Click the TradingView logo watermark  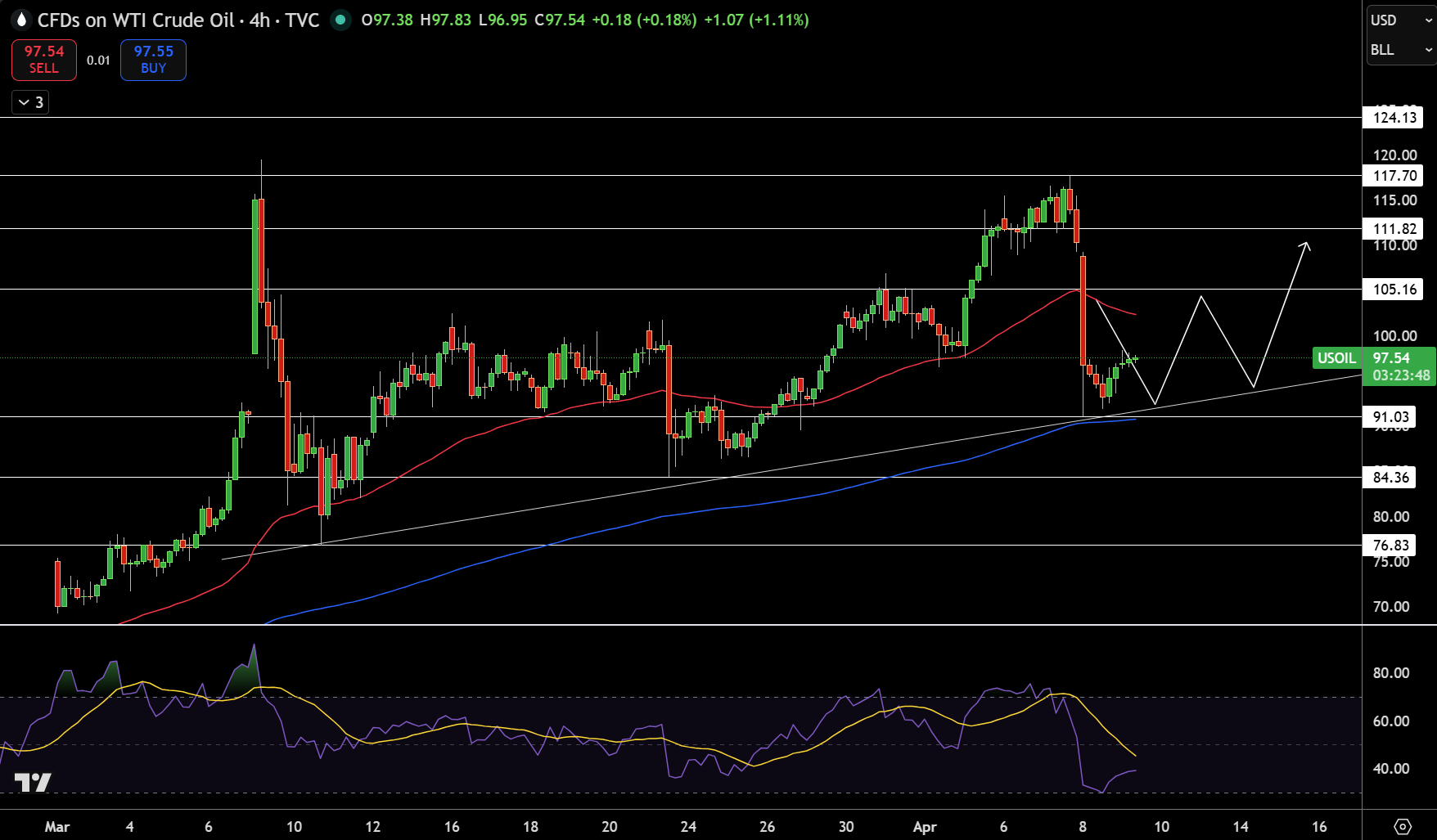point(33,782)
